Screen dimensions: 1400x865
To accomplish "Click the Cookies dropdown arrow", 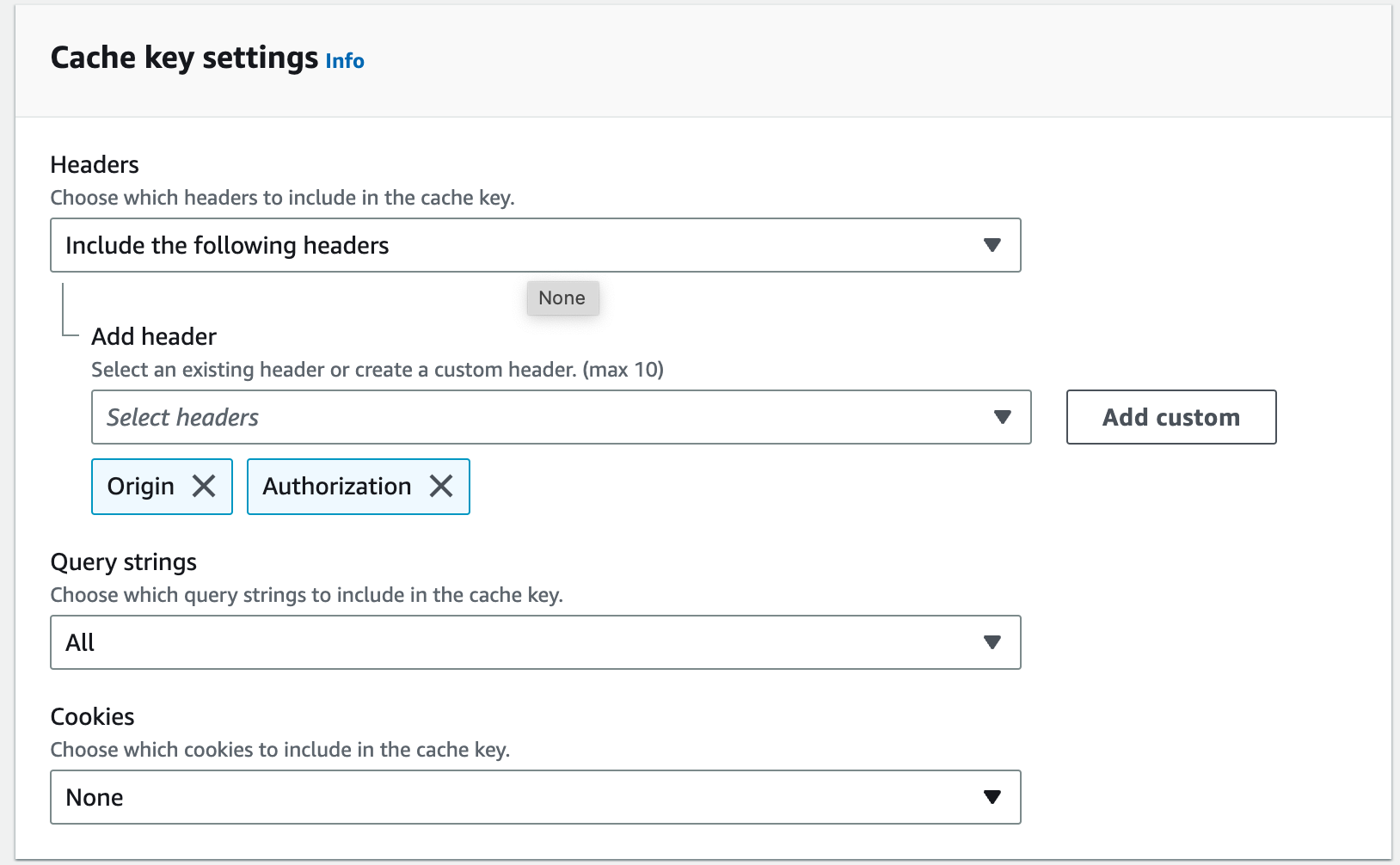I will pyautogui.click(x=992, y=797).
